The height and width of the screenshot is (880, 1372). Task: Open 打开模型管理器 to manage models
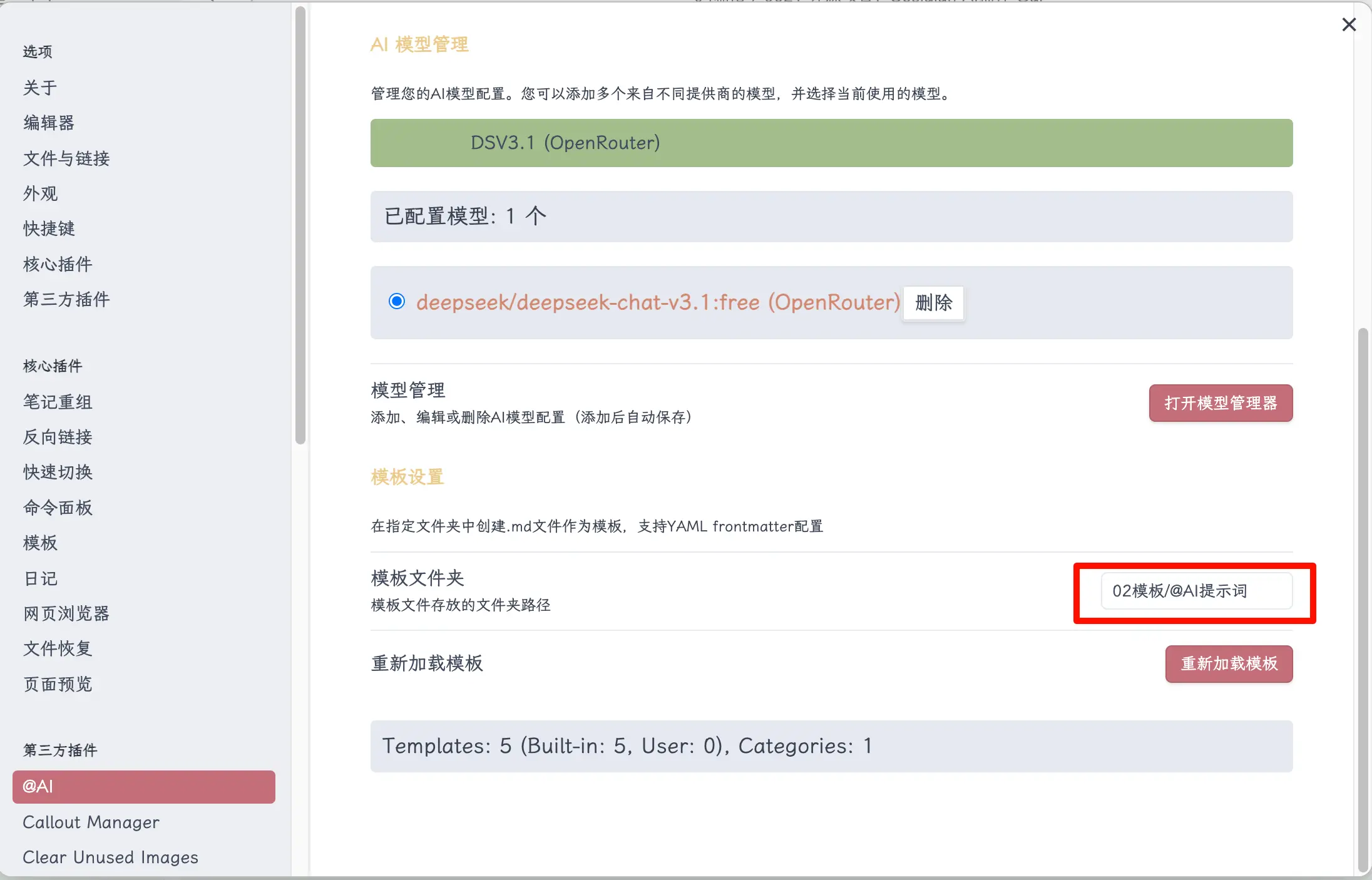click(1220, 403)
